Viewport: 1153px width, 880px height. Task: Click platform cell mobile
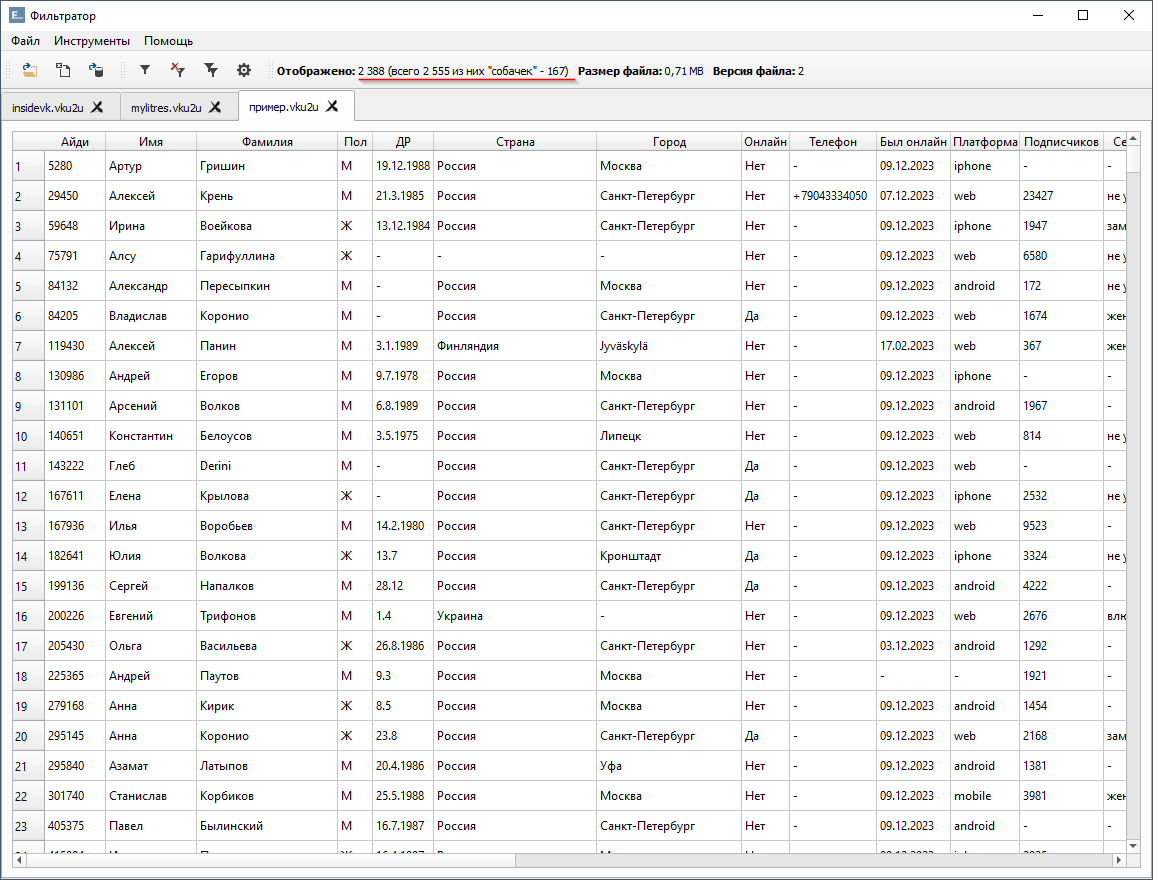click(x=985, y=796)
